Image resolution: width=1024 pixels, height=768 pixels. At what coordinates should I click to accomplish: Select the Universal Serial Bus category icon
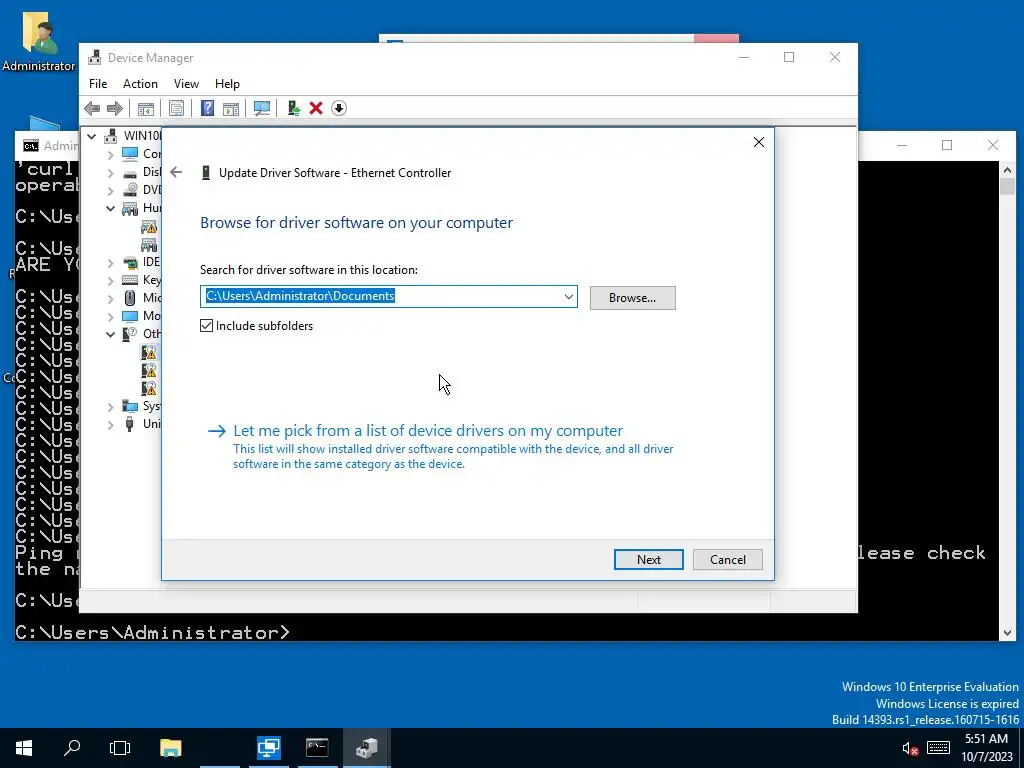[130, 424]
